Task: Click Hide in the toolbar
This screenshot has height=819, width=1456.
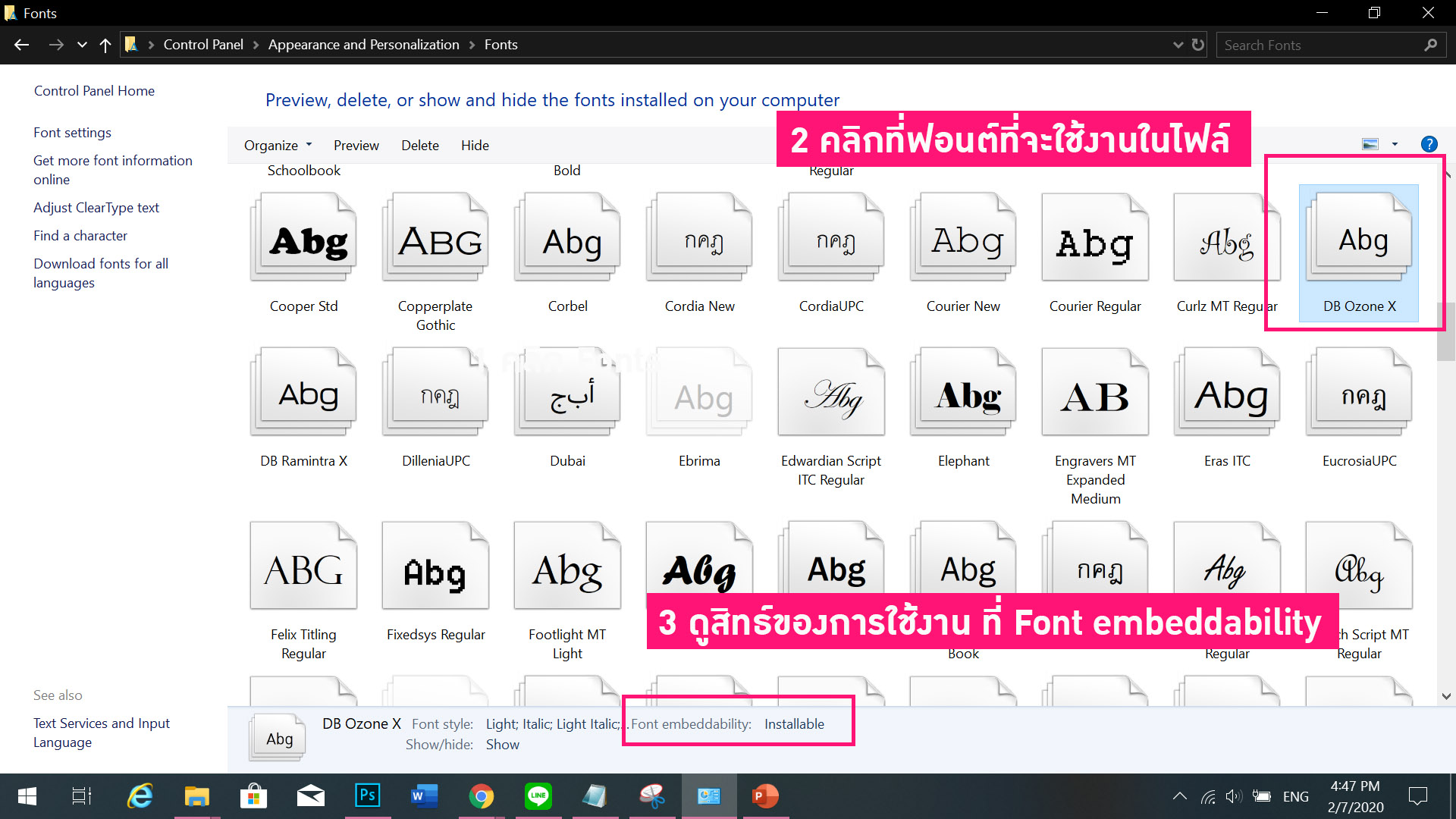Action: point(475,145)
